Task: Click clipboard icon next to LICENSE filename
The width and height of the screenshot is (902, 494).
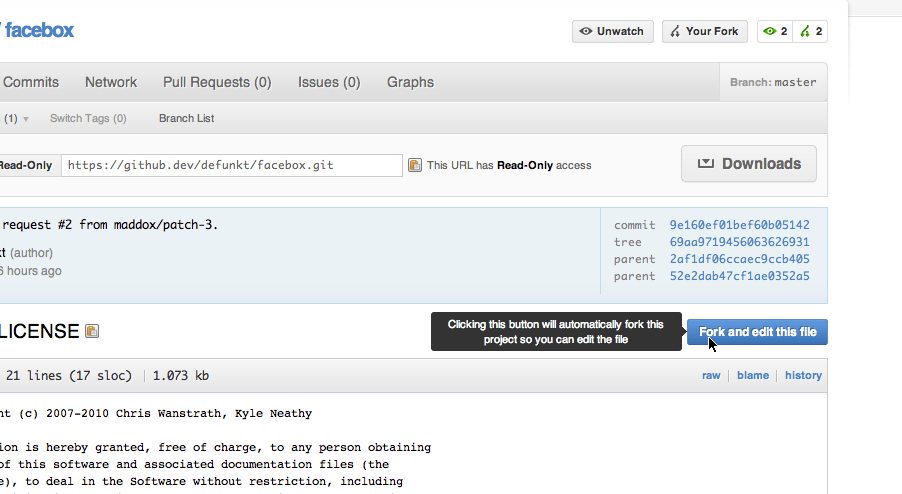Action: [x=92, y=331]
